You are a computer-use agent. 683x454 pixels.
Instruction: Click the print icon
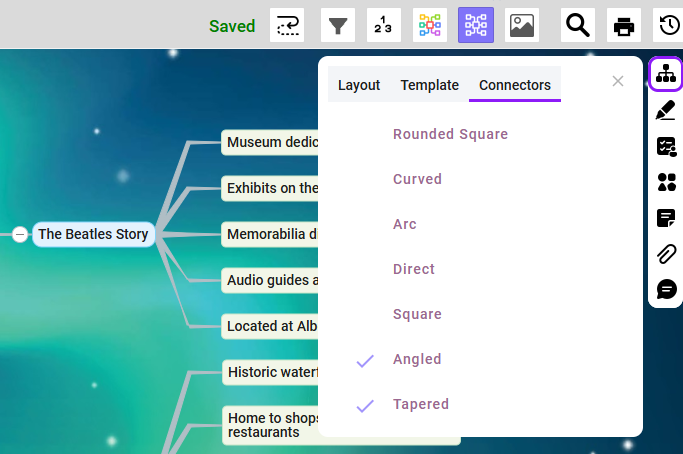[x=624, y=25]
